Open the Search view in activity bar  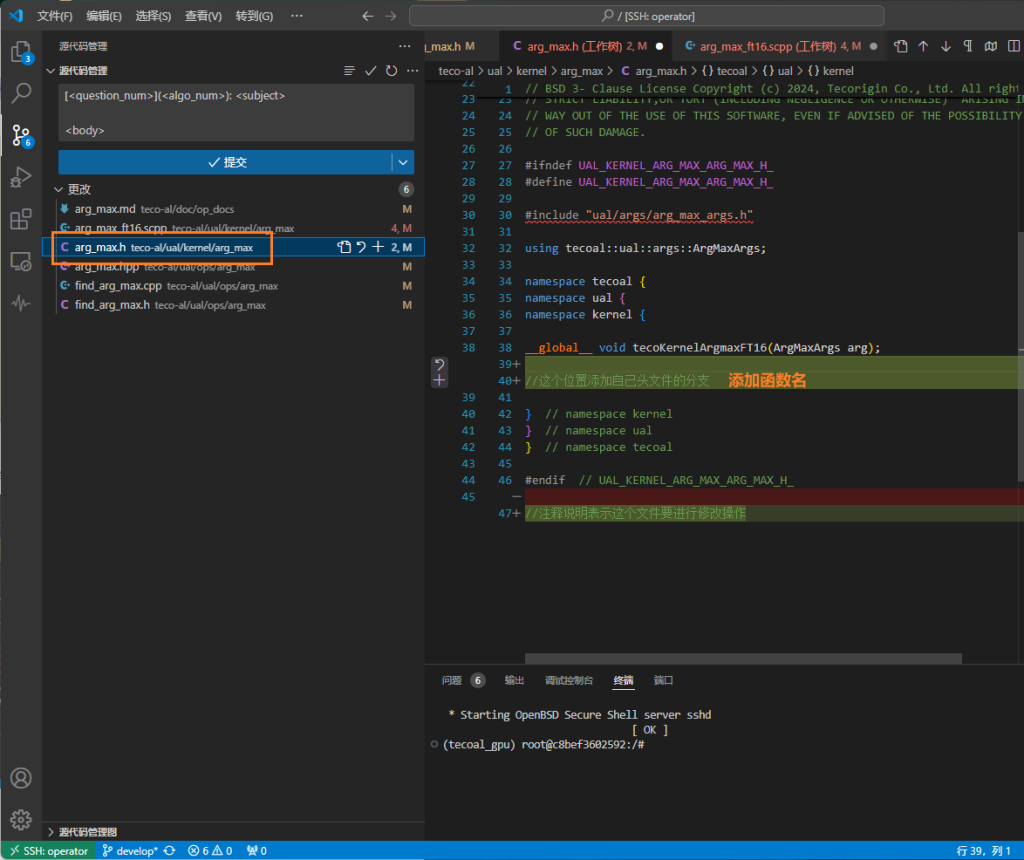tap(20, 94)
